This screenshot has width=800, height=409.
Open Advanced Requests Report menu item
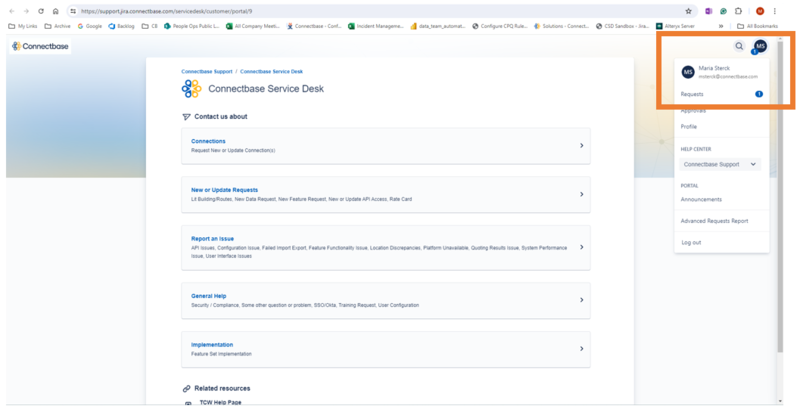tap(714, 221)
